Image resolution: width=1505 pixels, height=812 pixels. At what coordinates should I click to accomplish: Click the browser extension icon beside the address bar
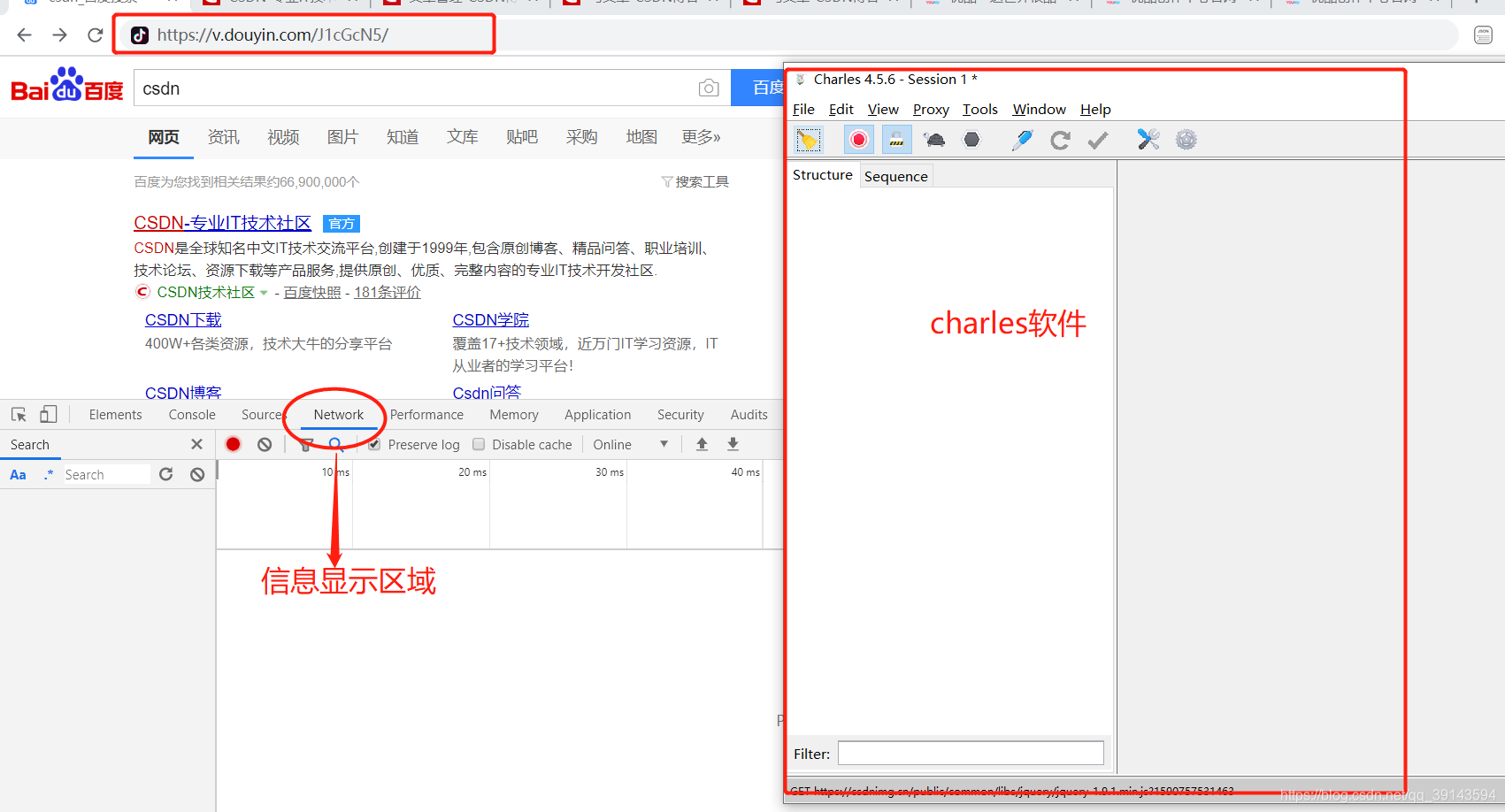pos(1484,34)
